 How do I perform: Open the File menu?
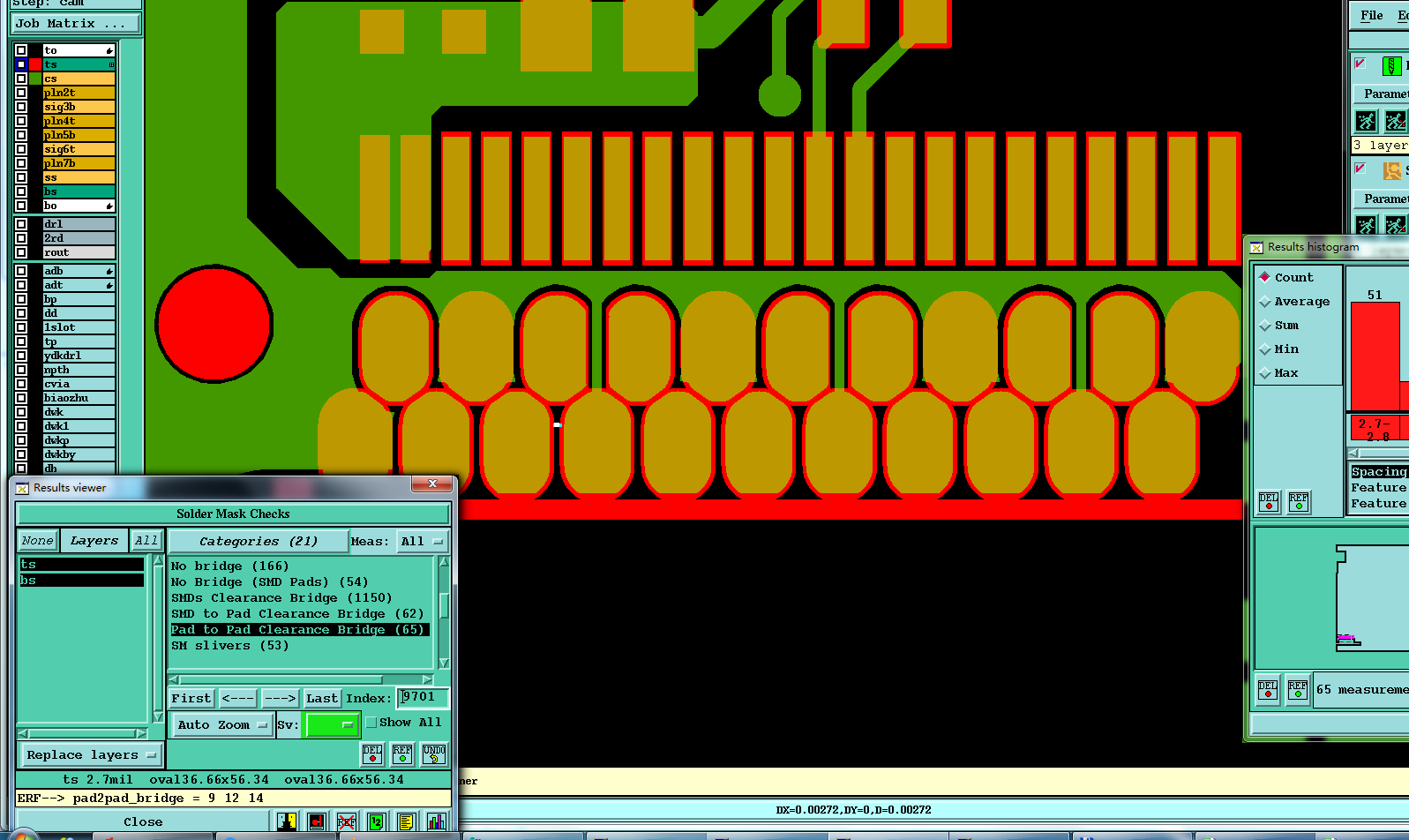[1372, 15]
